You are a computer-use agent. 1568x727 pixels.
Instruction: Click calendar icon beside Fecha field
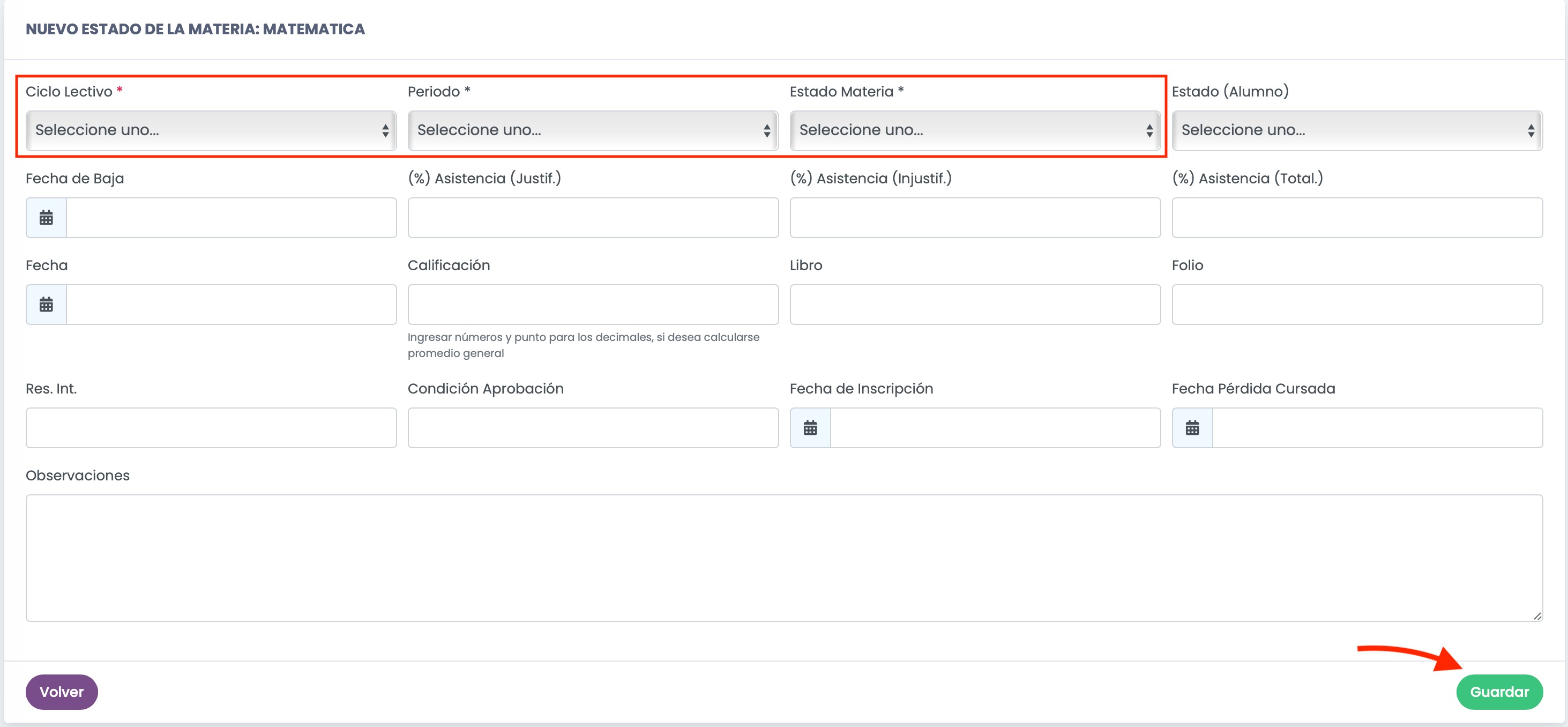click(x=46, y=305)
